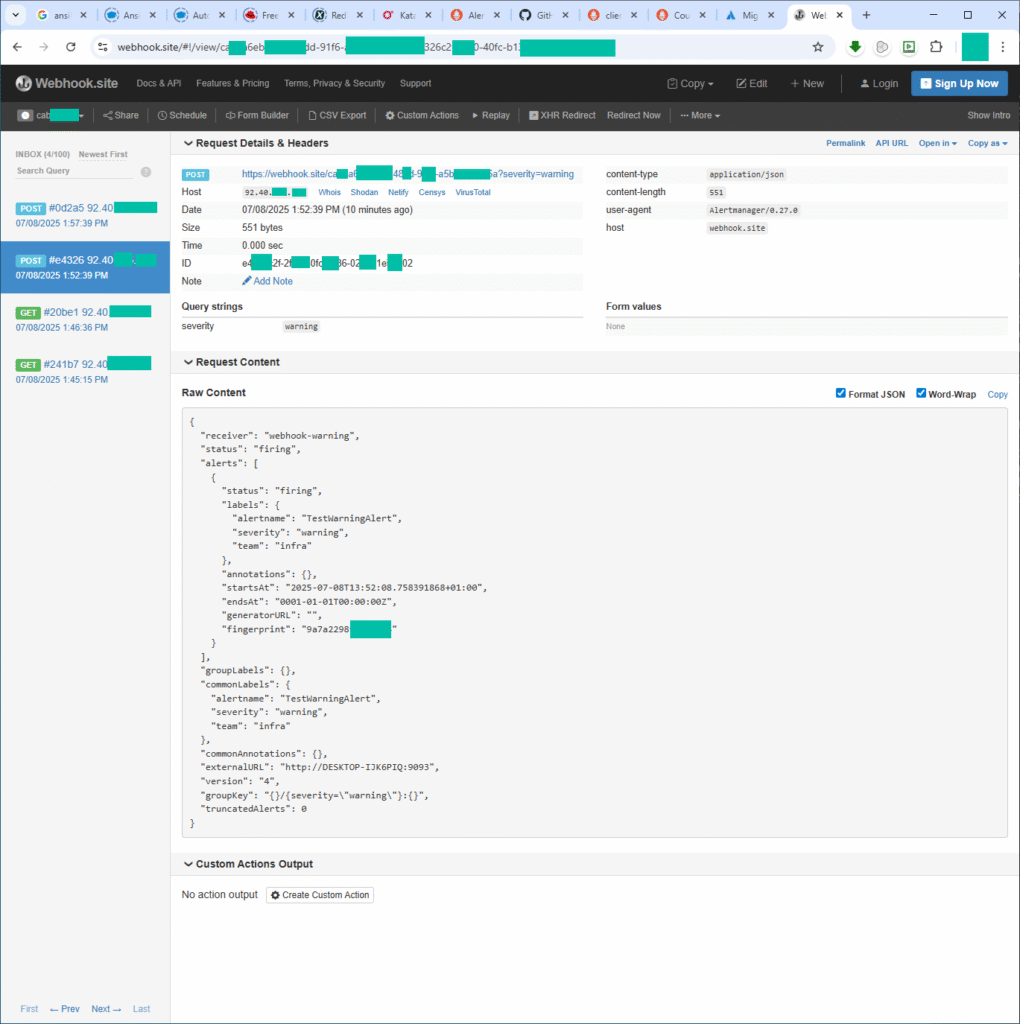The width and height of the screenshot is (1020, 1024).
Task: Click the Netify lookup link
Action: [x=398, y=193]
